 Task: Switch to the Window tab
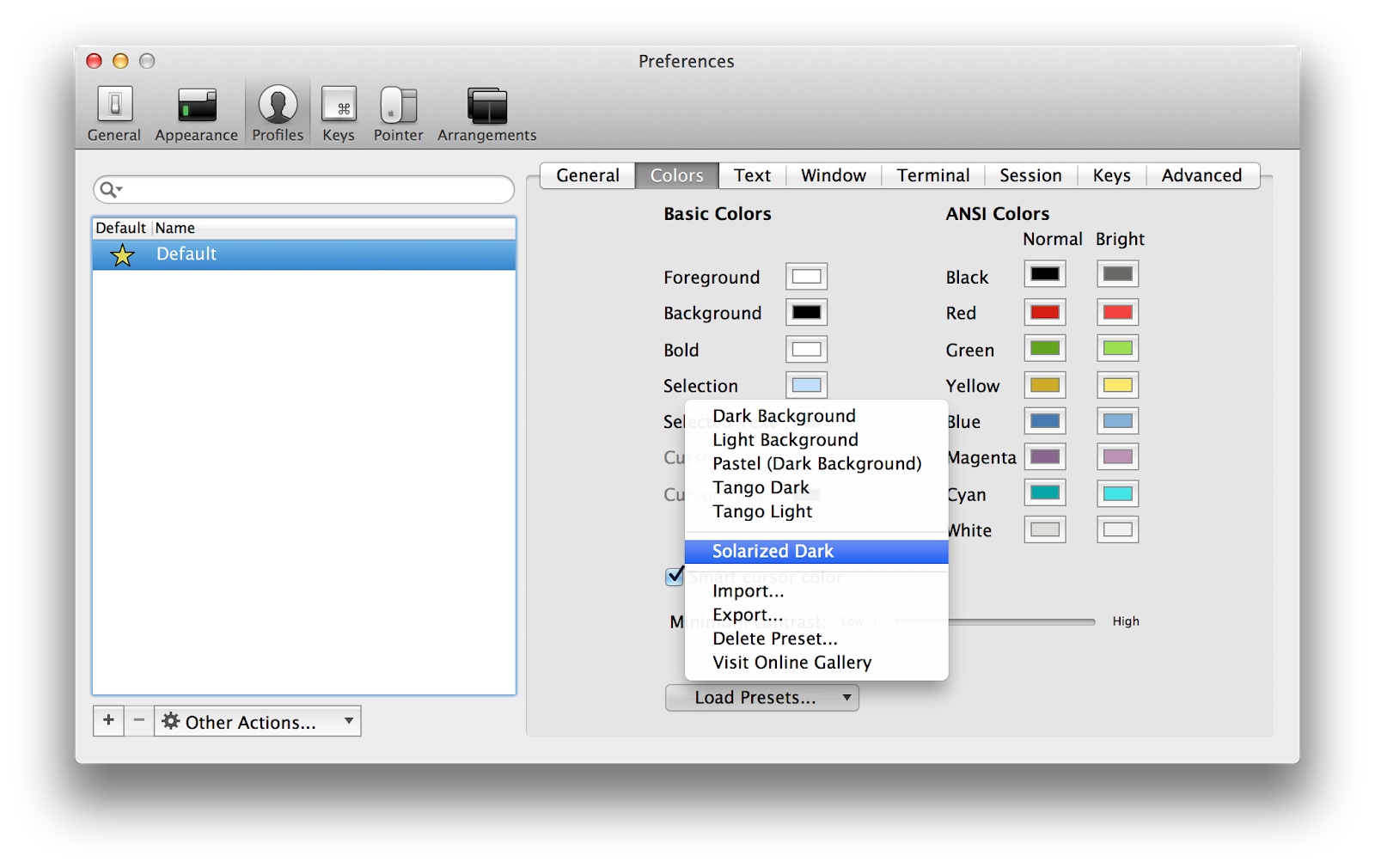(x=834, y=175)
